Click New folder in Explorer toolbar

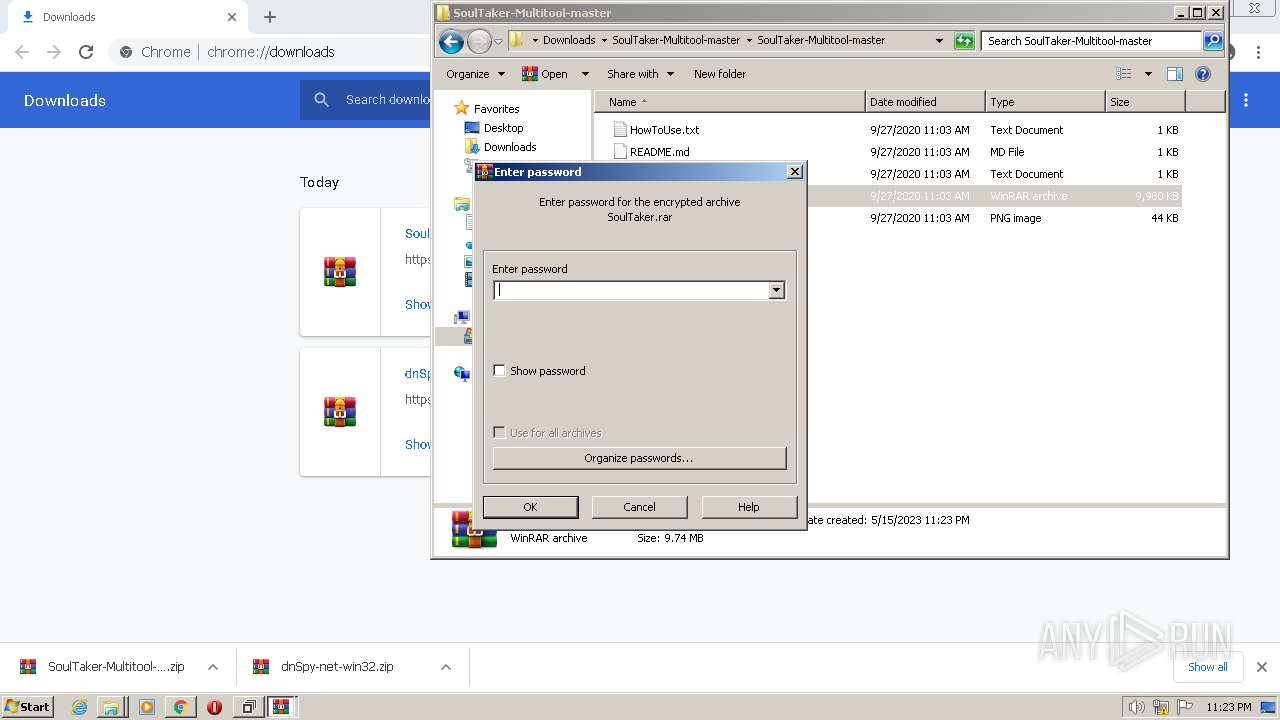[720, 74]
